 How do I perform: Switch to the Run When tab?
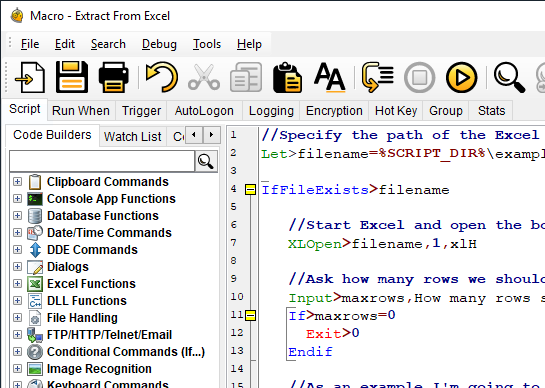(81, 111)
